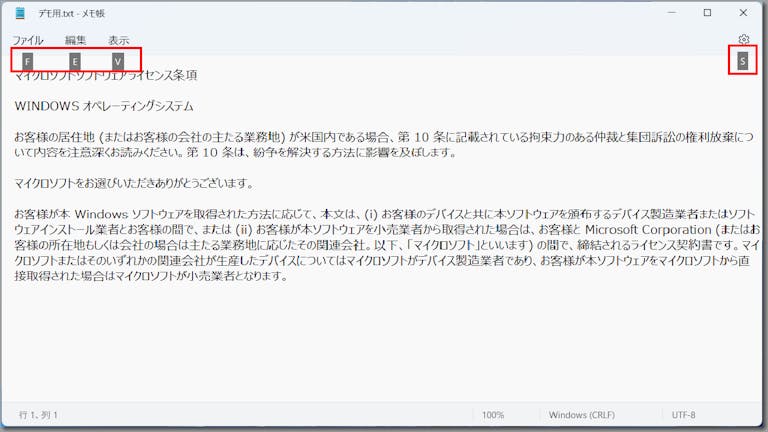This screenshot has height=432, width=768.
Task: Click the window title デモ用.txt - メモ帳
Action: click(72, 14)
